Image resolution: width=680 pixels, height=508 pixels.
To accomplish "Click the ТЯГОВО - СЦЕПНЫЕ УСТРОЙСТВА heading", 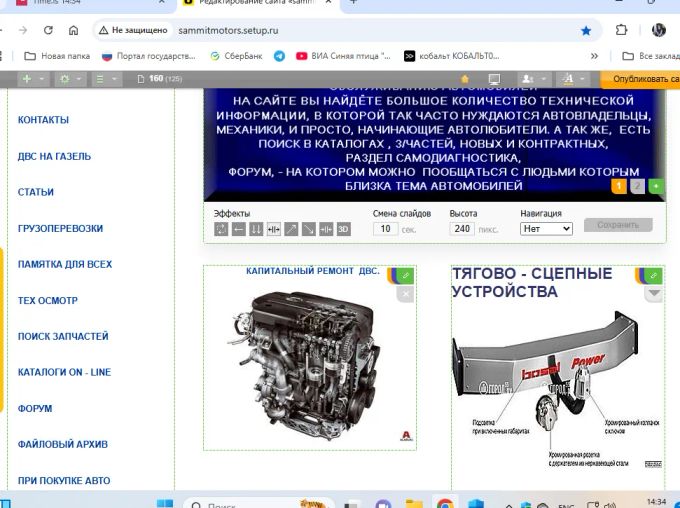I will pyautogui.click(x=532, y=282).
